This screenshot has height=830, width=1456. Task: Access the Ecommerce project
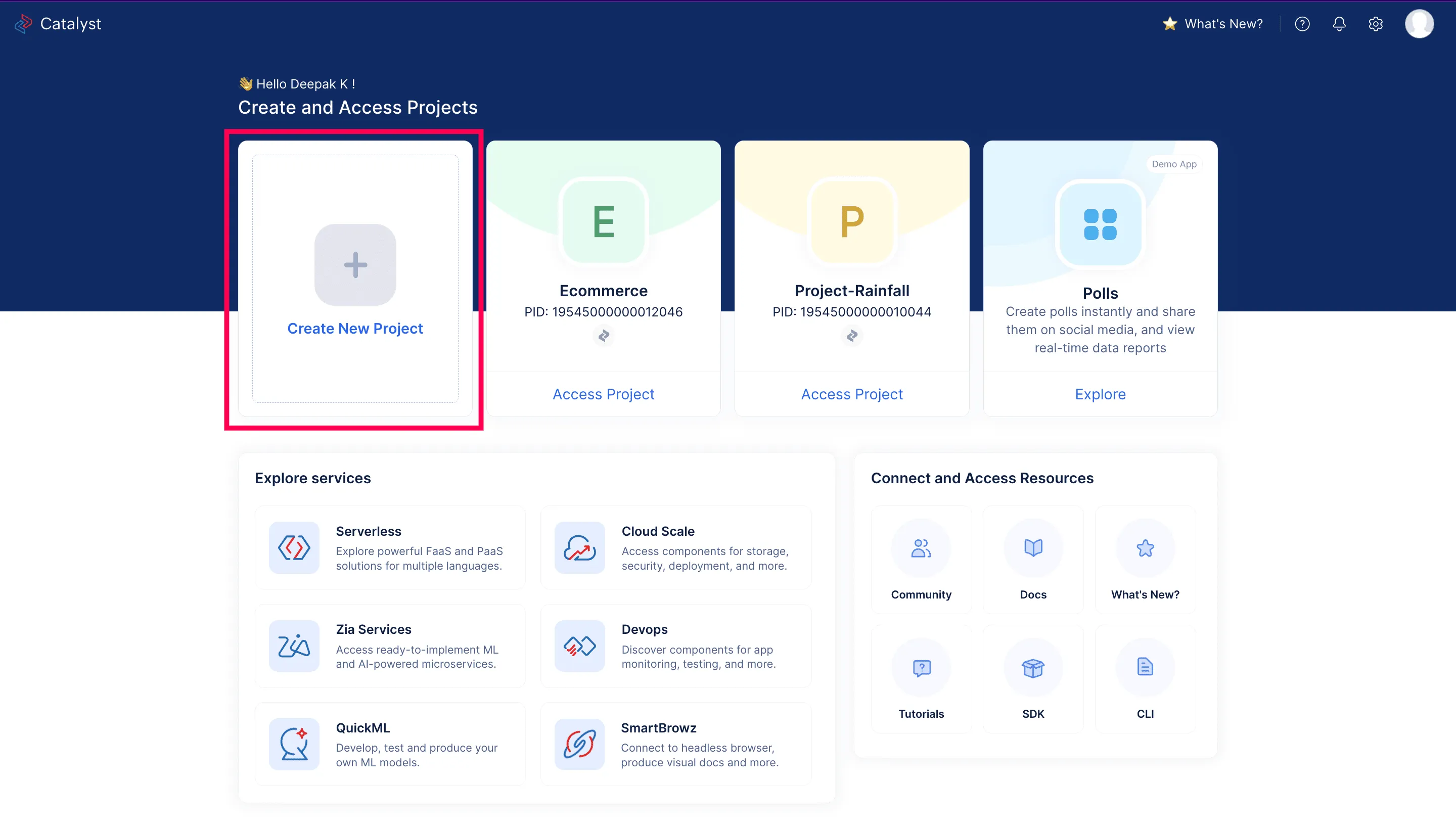(603, 393)
